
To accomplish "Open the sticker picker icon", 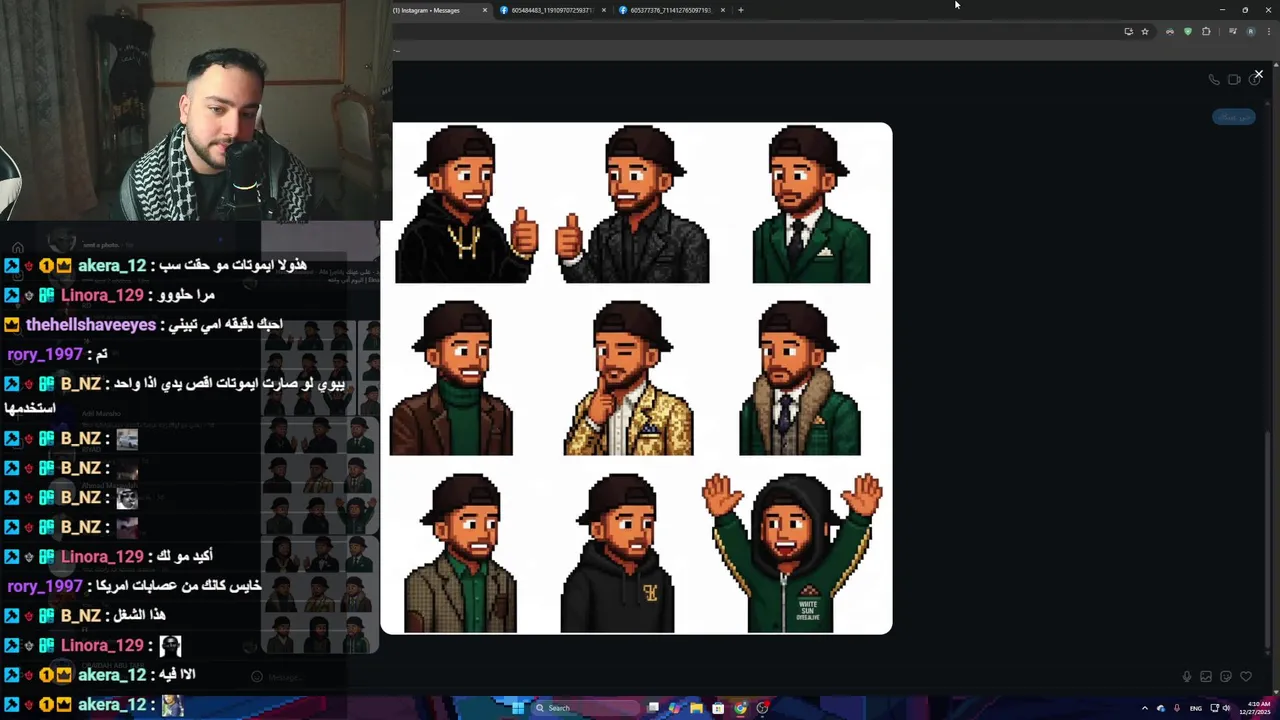I will (1226, 677).
